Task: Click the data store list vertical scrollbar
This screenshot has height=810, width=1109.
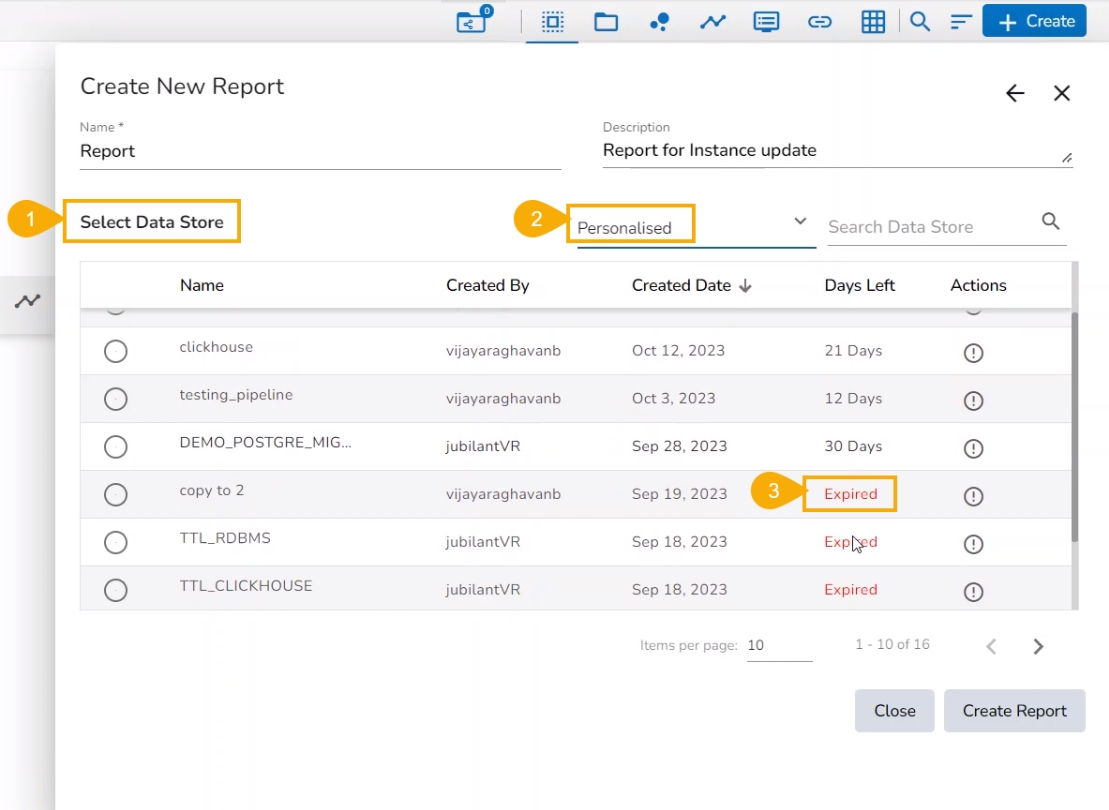Action: (1075, 425)
